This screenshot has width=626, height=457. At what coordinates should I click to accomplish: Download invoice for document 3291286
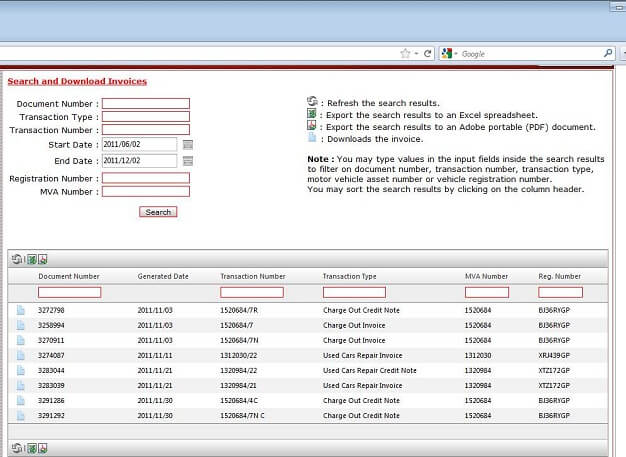(x=21, y=400)
